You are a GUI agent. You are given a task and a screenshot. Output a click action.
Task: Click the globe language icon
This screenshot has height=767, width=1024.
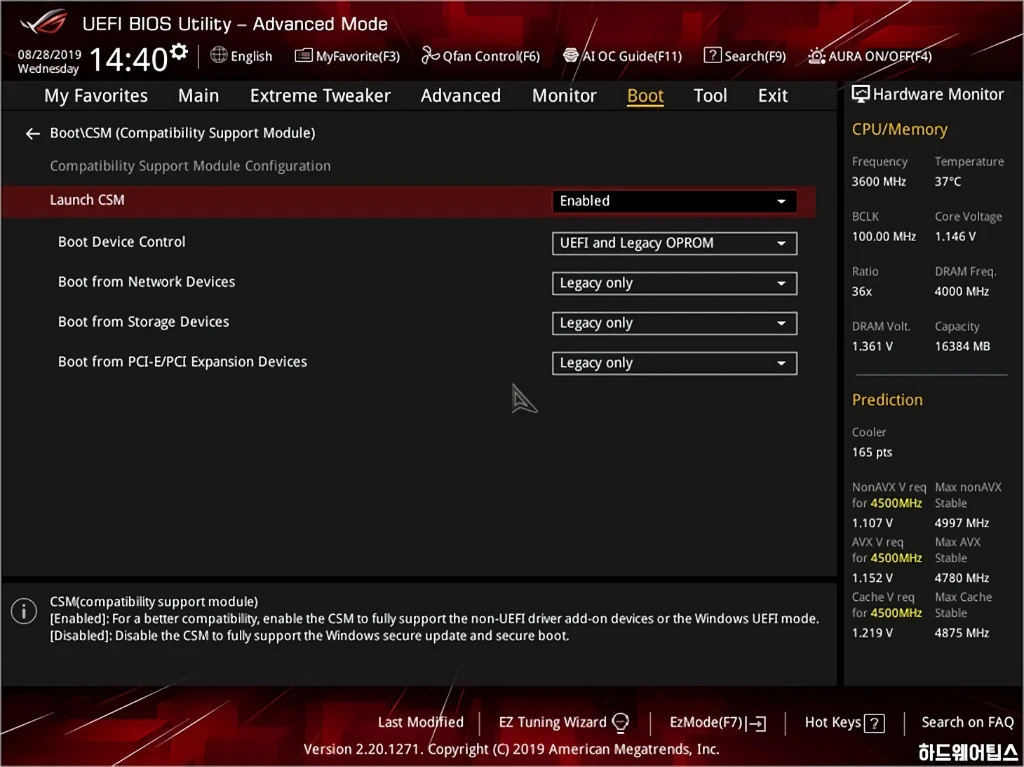point(219,55)
